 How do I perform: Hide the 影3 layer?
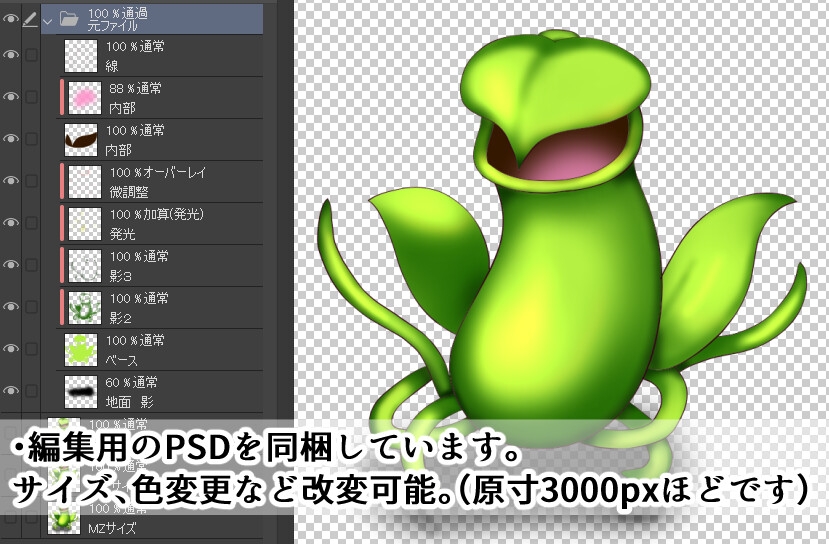point(11,265)
